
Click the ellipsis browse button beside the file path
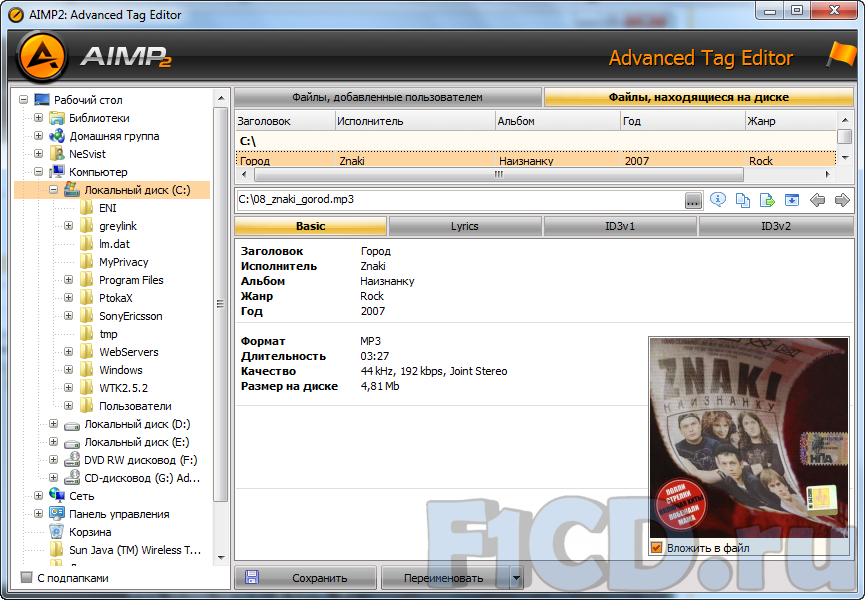click(x=693, y=200)
